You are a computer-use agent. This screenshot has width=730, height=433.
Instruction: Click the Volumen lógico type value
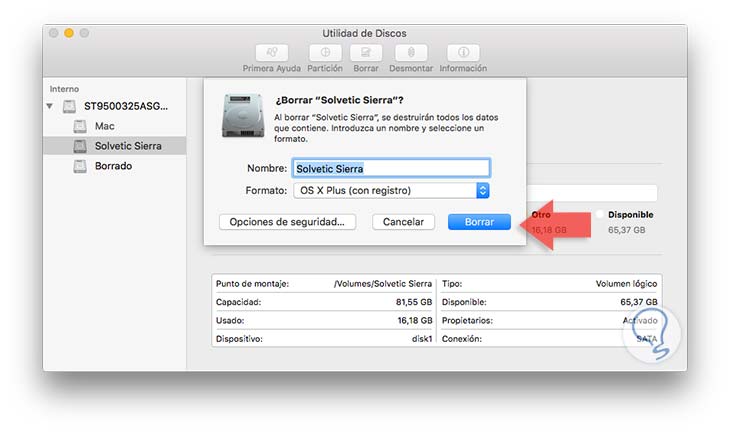coord(626,284)
